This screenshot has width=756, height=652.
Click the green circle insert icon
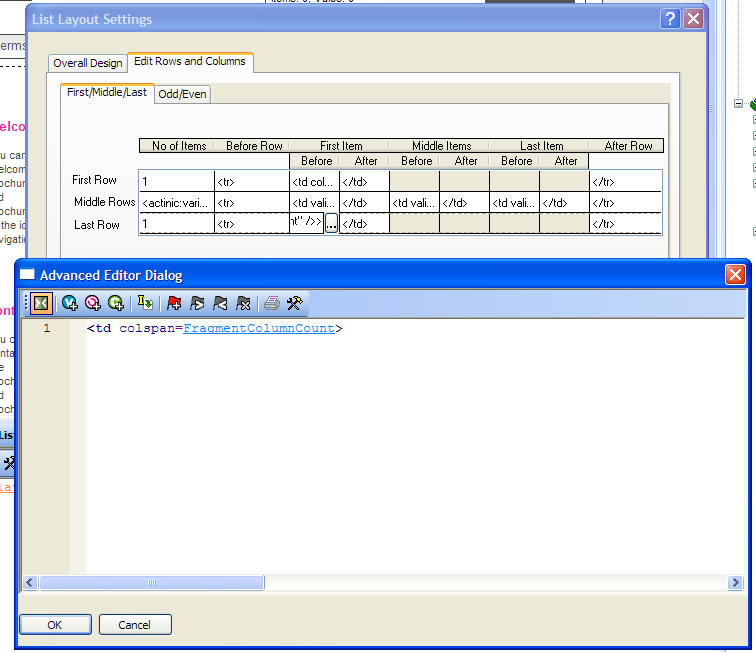[116, 303]
